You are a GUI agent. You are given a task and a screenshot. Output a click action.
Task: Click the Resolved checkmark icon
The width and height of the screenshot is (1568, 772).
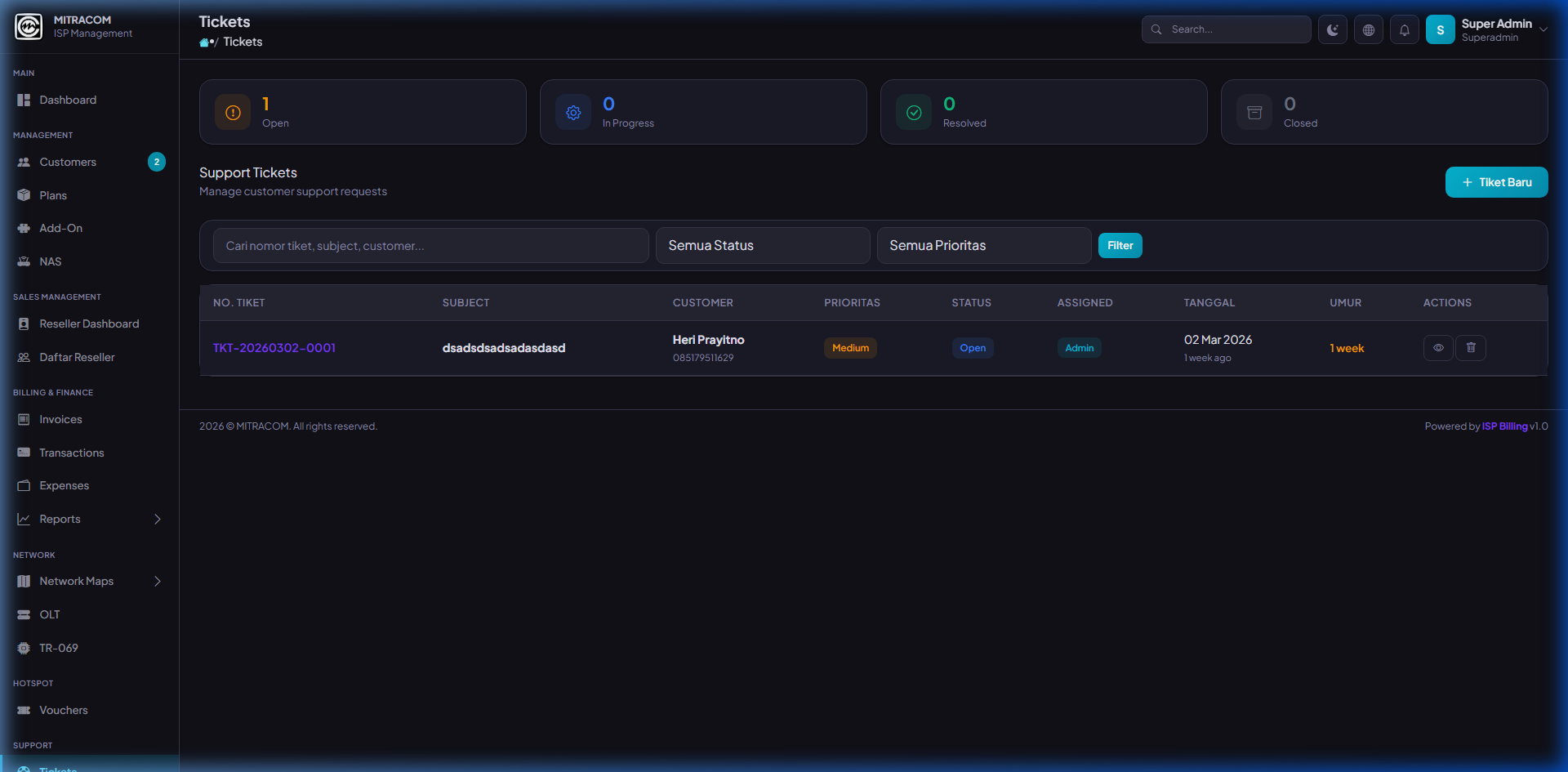(914, 113)
